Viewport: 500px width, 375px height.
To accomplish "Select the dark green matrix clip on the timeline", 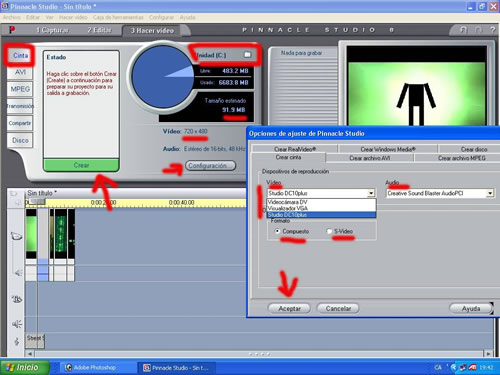I will pyautogui.click(x=60, y=233).
